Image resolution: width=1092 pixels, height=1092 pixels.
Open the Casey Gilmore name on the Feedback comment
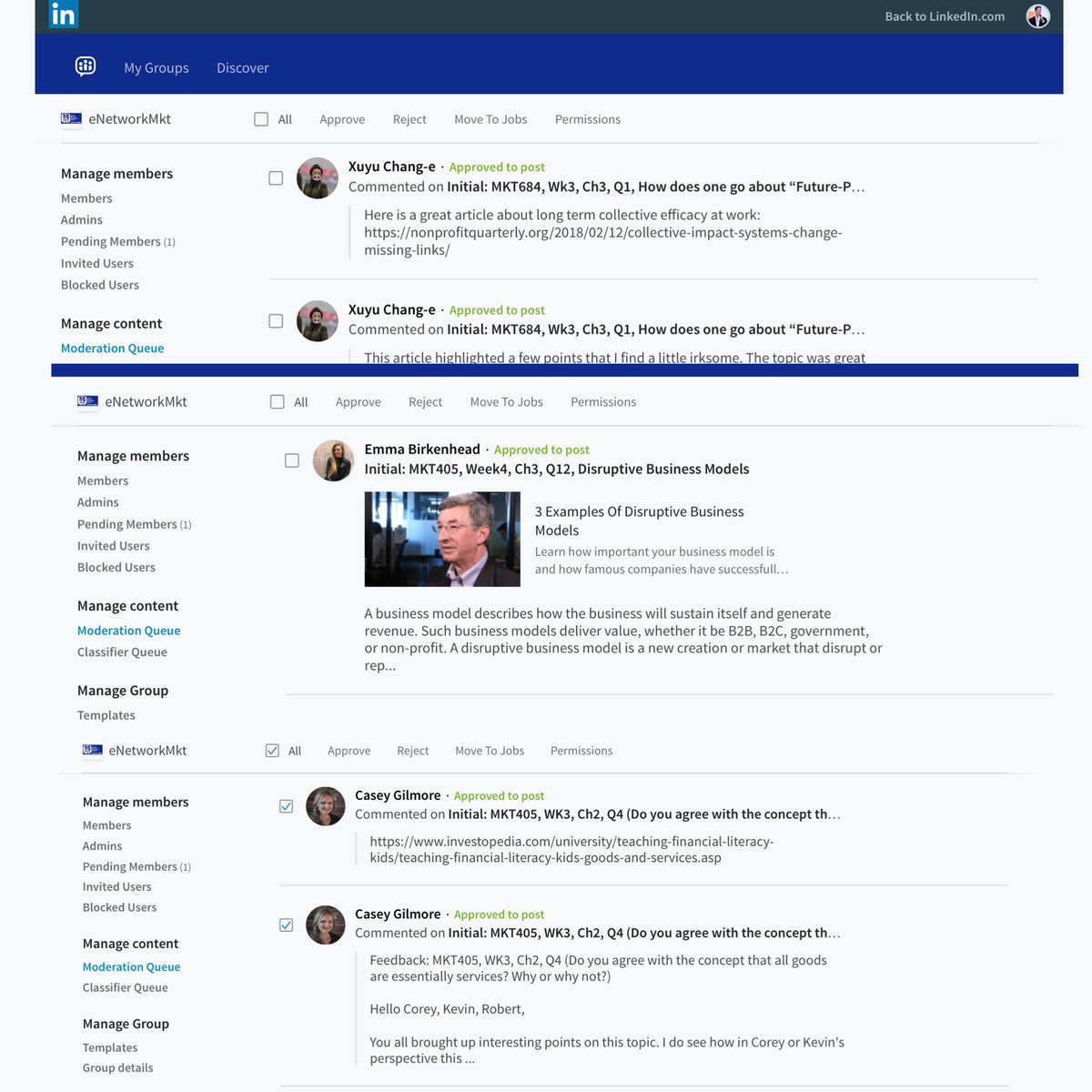398,914
